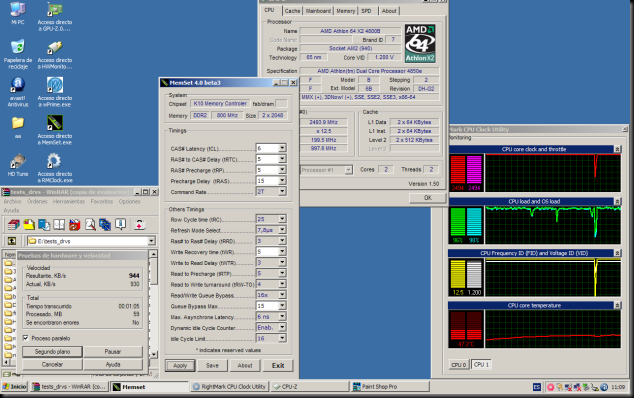Launch the wPrime.exe desktop shortcut
This screenshot has width=634, height=398.
pos(55,92)
